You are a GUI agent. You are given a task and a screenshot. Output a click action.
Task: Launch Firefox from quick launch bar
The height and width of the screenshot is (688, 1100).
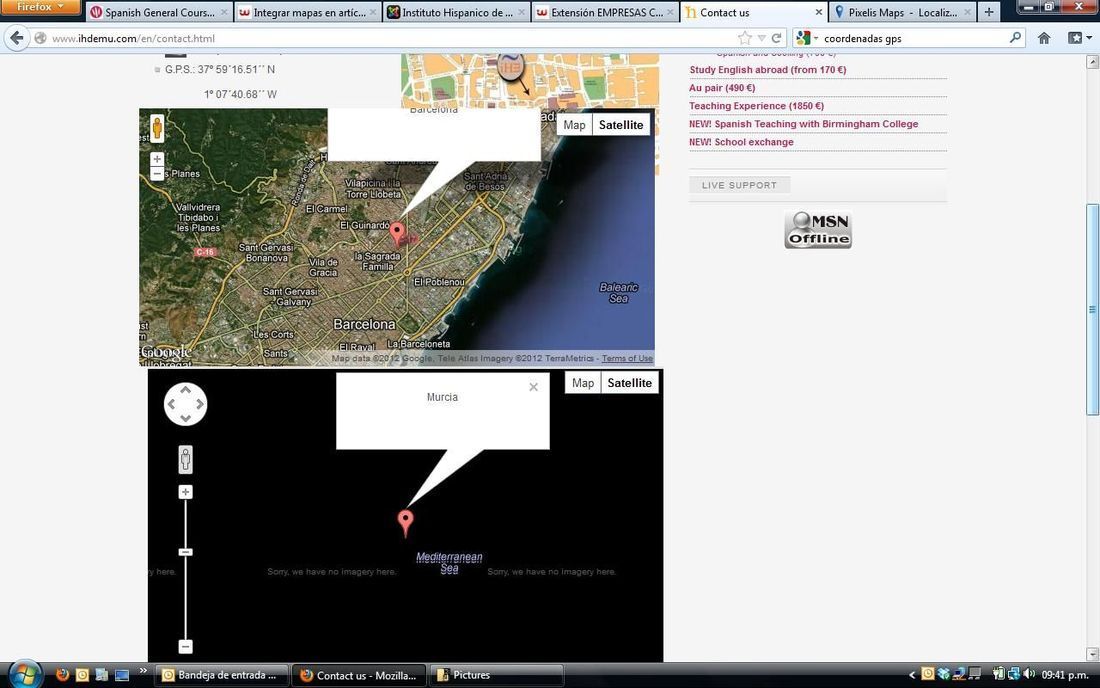click(x=62, y=675)
